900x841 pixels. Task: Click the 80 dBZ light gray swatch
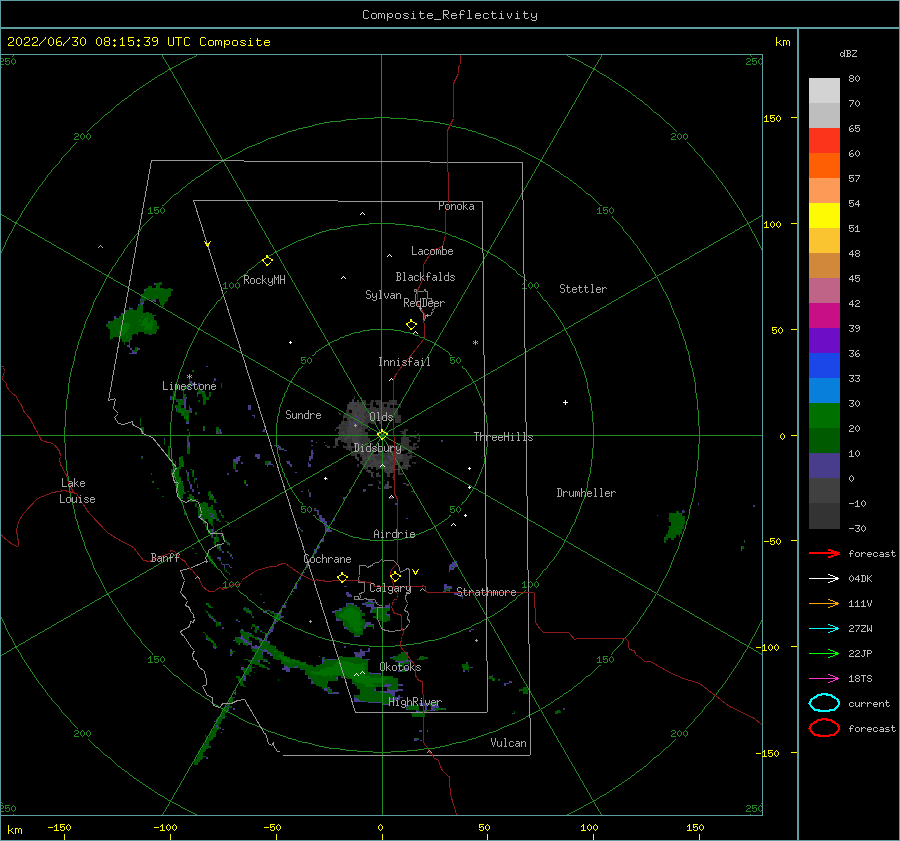[x=824, y=90]
